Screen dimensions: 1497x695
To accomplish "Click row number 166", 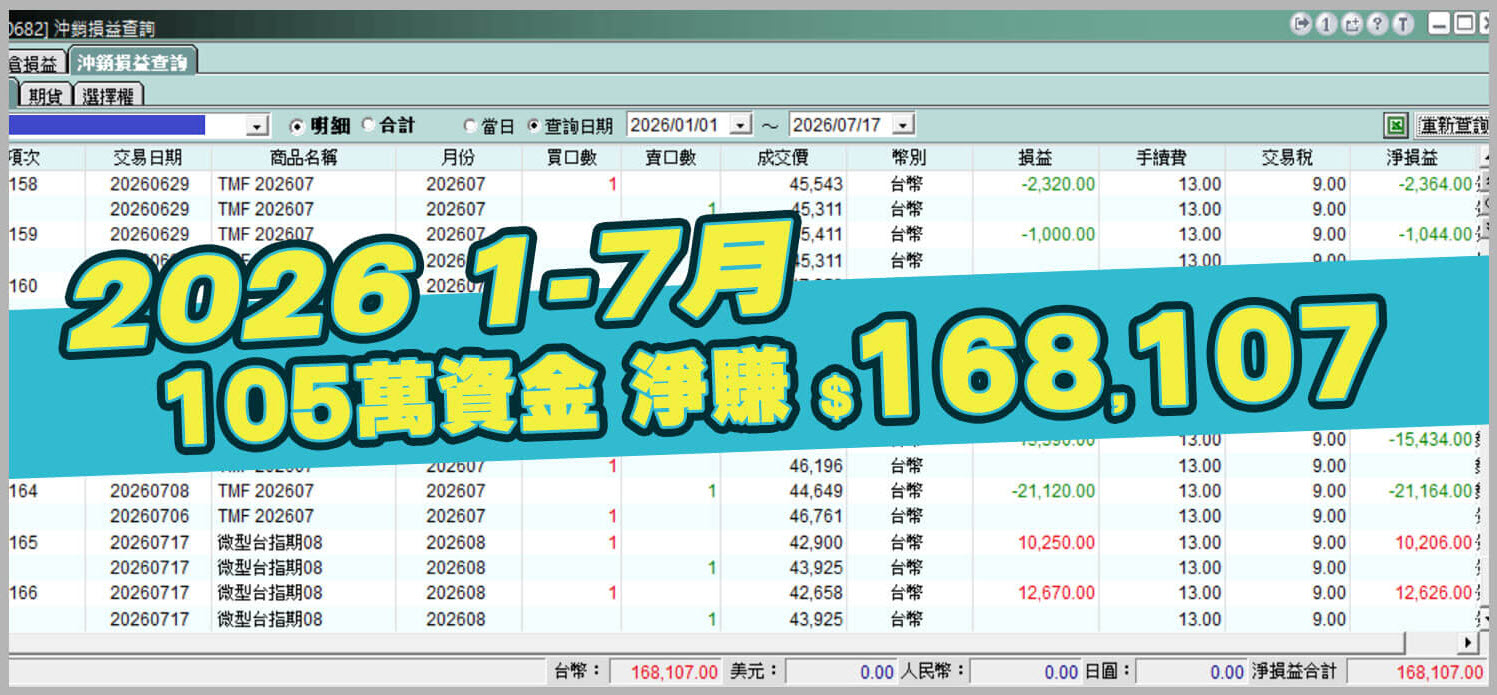I will 23,593.
